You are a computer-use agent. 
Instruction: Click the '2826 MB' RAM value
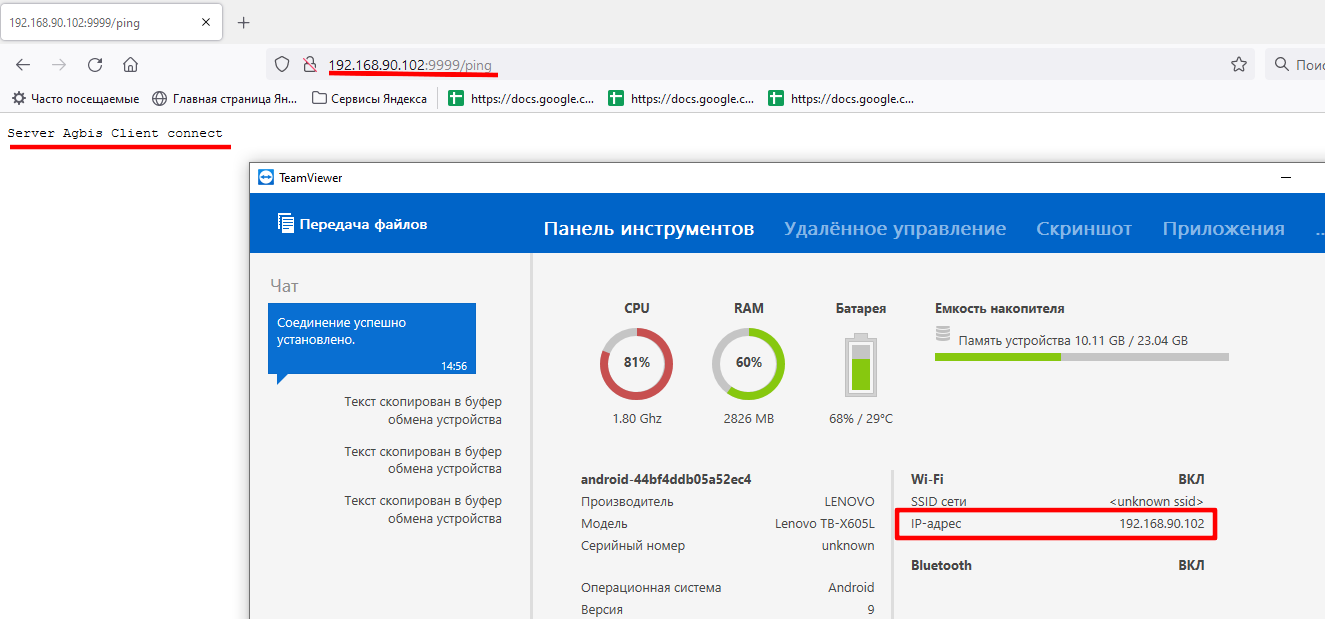pos(749,418)
